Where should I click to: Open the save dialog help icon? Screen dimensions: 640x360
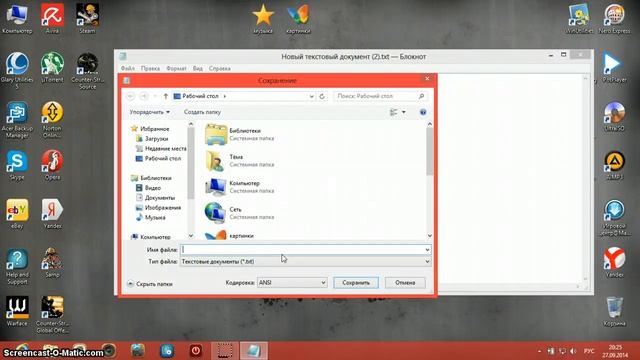[x=423, y=112]
